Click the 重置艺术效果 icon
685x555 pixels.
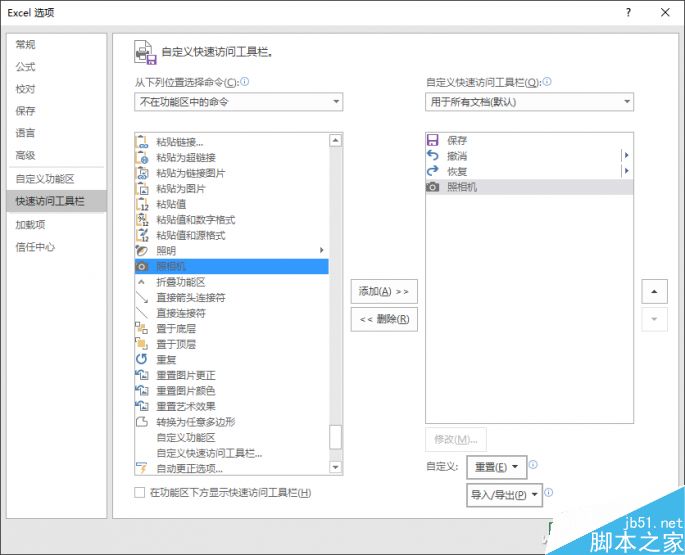click(142, 406)
